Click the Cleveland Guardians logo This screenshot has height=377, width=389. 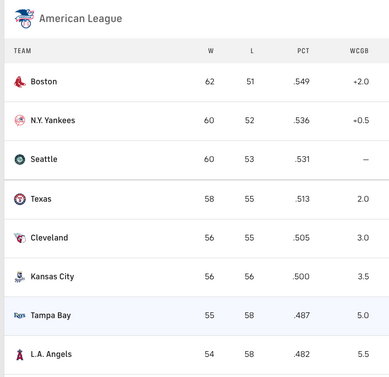click(20, 238)
